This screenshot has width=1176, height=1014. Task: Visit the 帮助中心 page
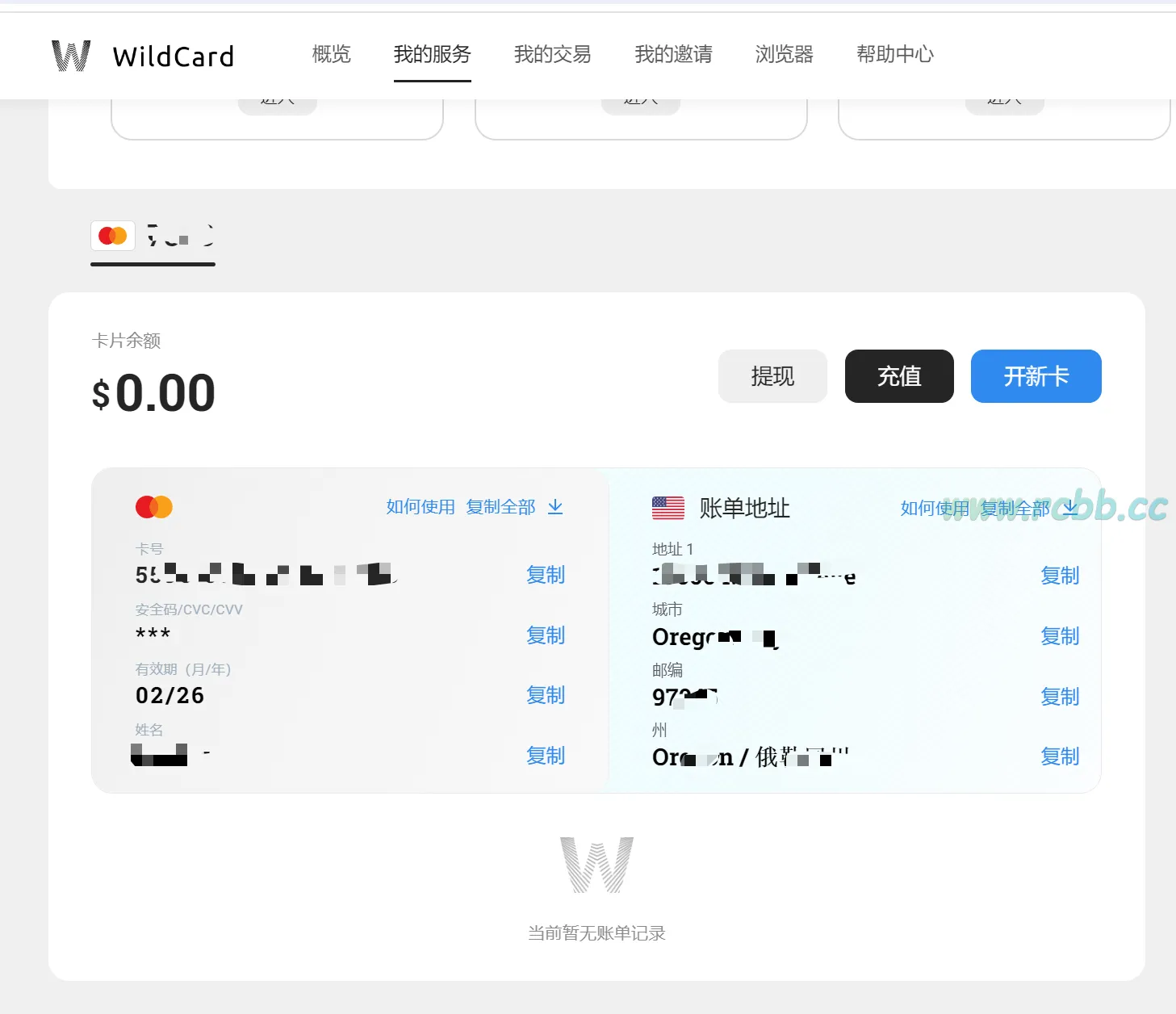coord(894,54)
